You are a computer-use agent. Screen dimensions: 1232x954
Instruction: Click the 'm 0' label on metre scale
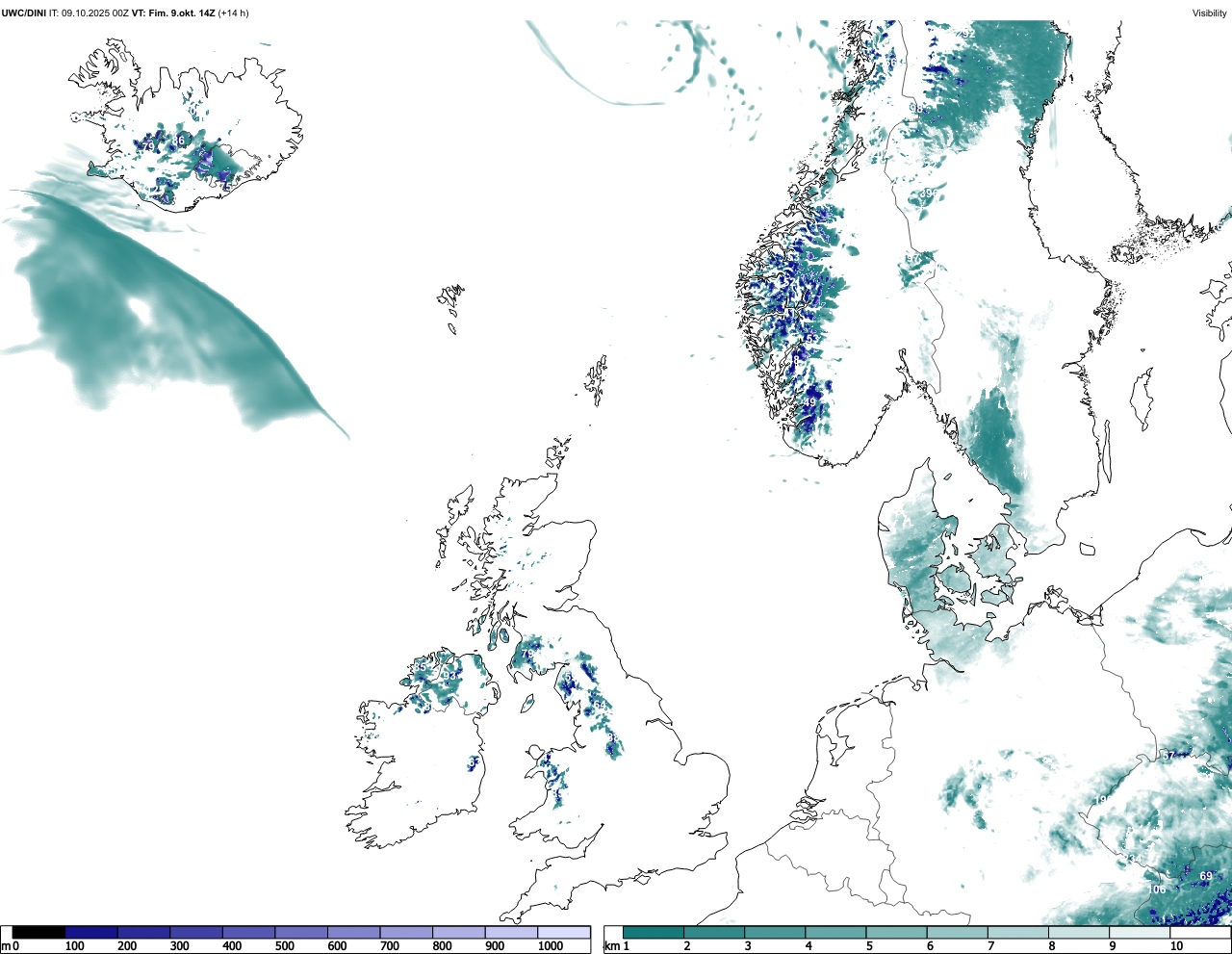click(x=11, y=946)
